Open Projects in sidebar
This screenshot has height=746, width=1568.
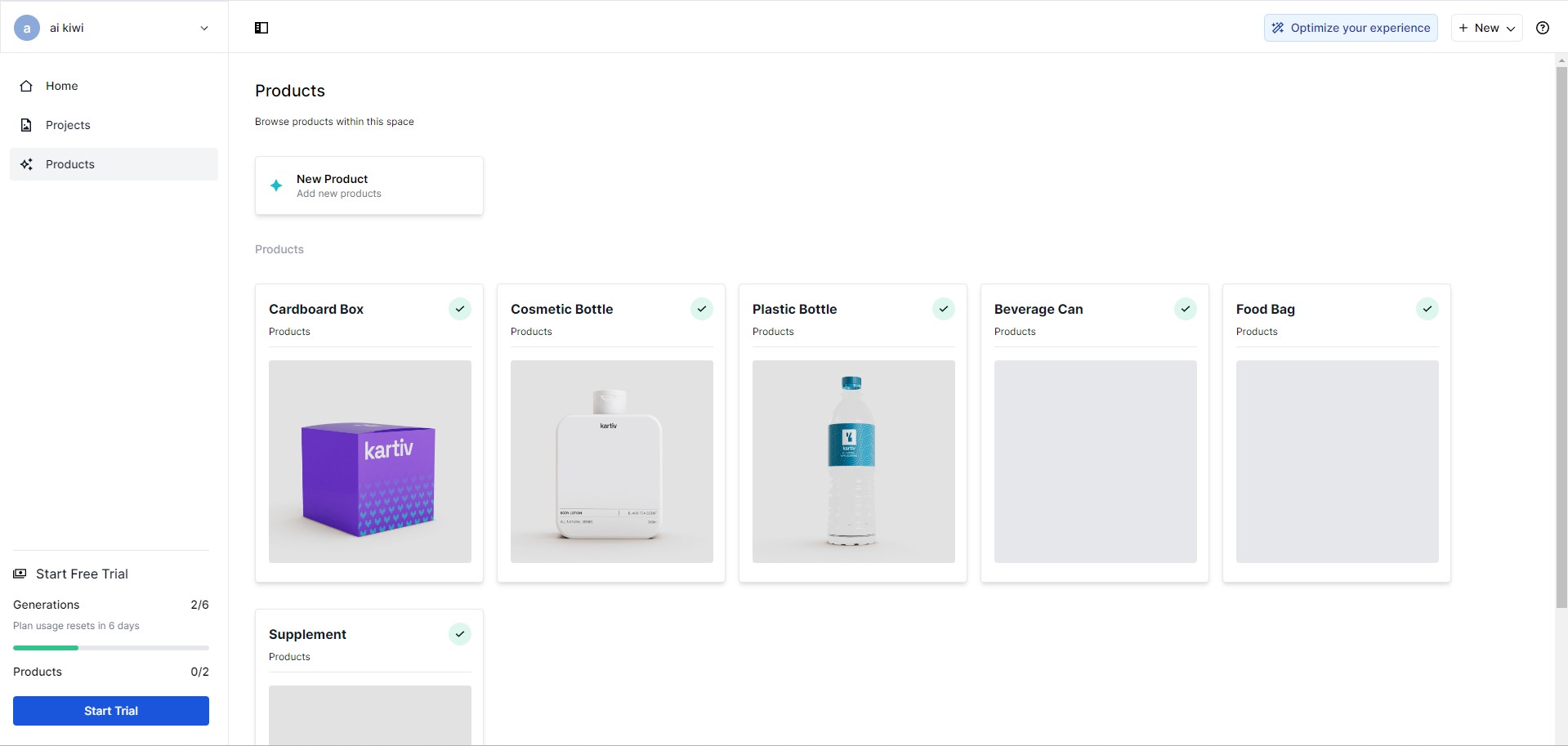tap(114, 125)
